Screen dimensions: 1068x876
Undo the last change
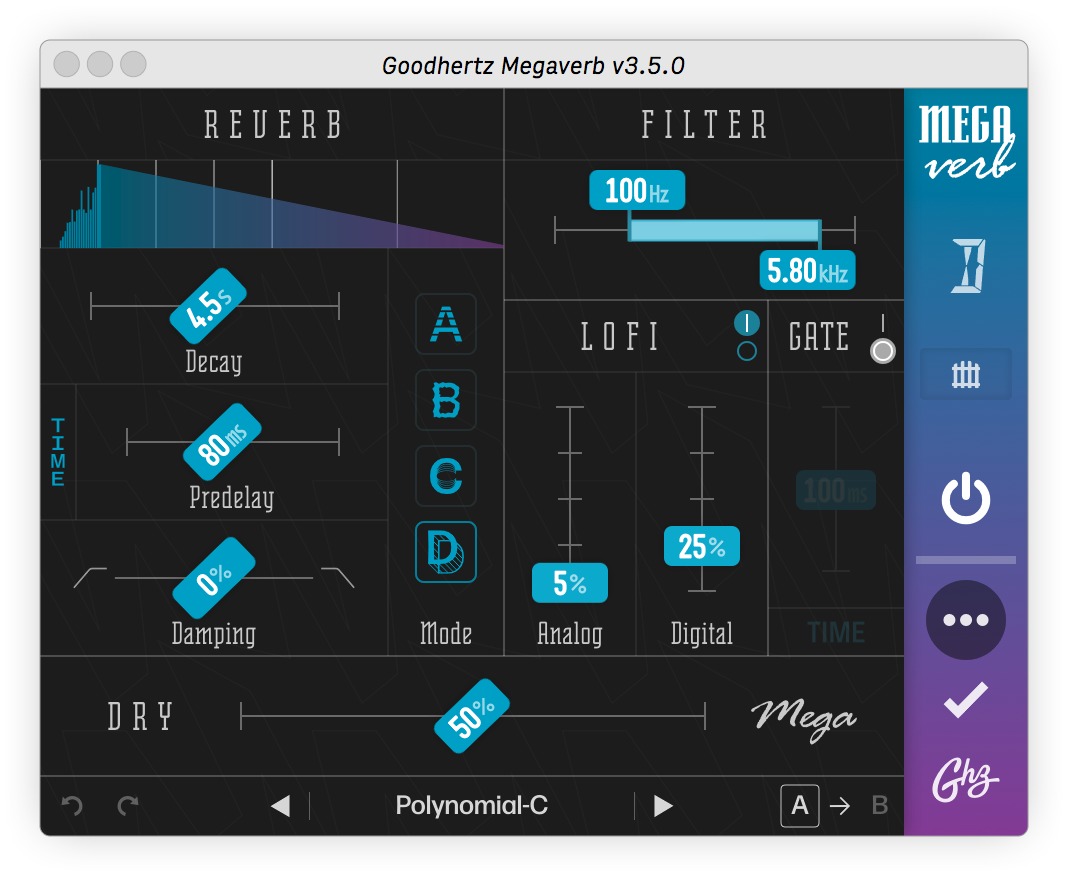(72, 806)
